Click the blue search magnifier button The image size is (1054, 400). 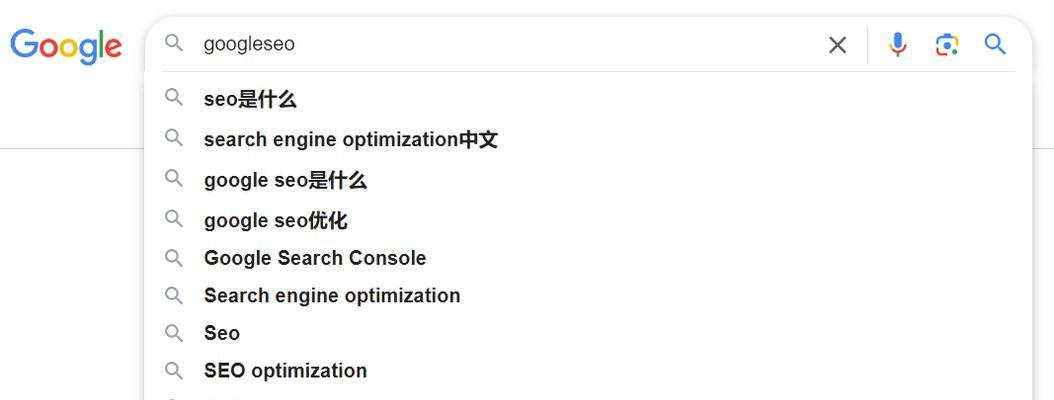[x=996, y=44]
